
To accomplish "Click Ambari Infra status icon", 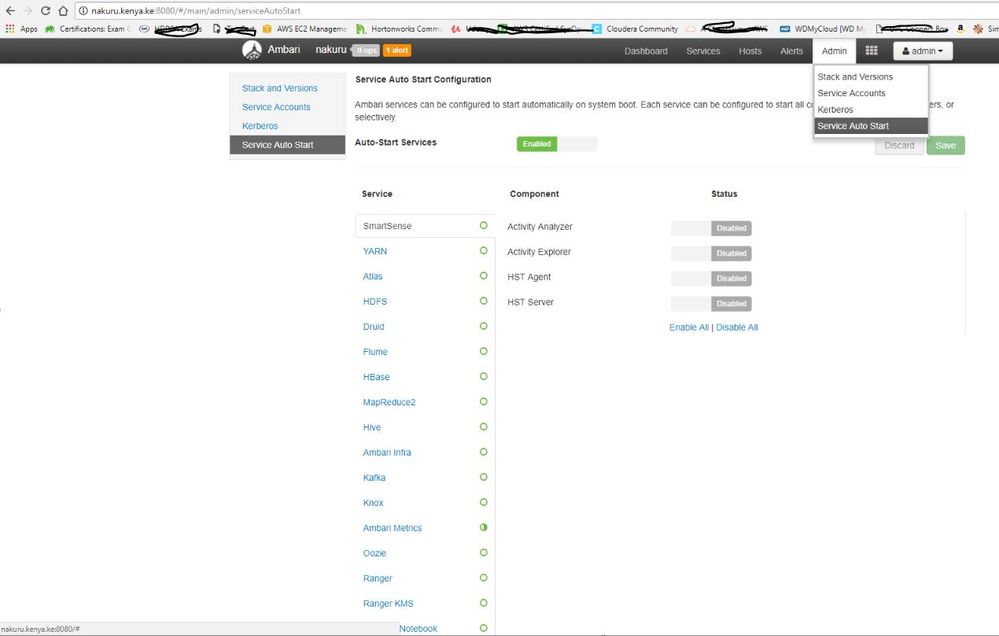I will tap(484, 452).
